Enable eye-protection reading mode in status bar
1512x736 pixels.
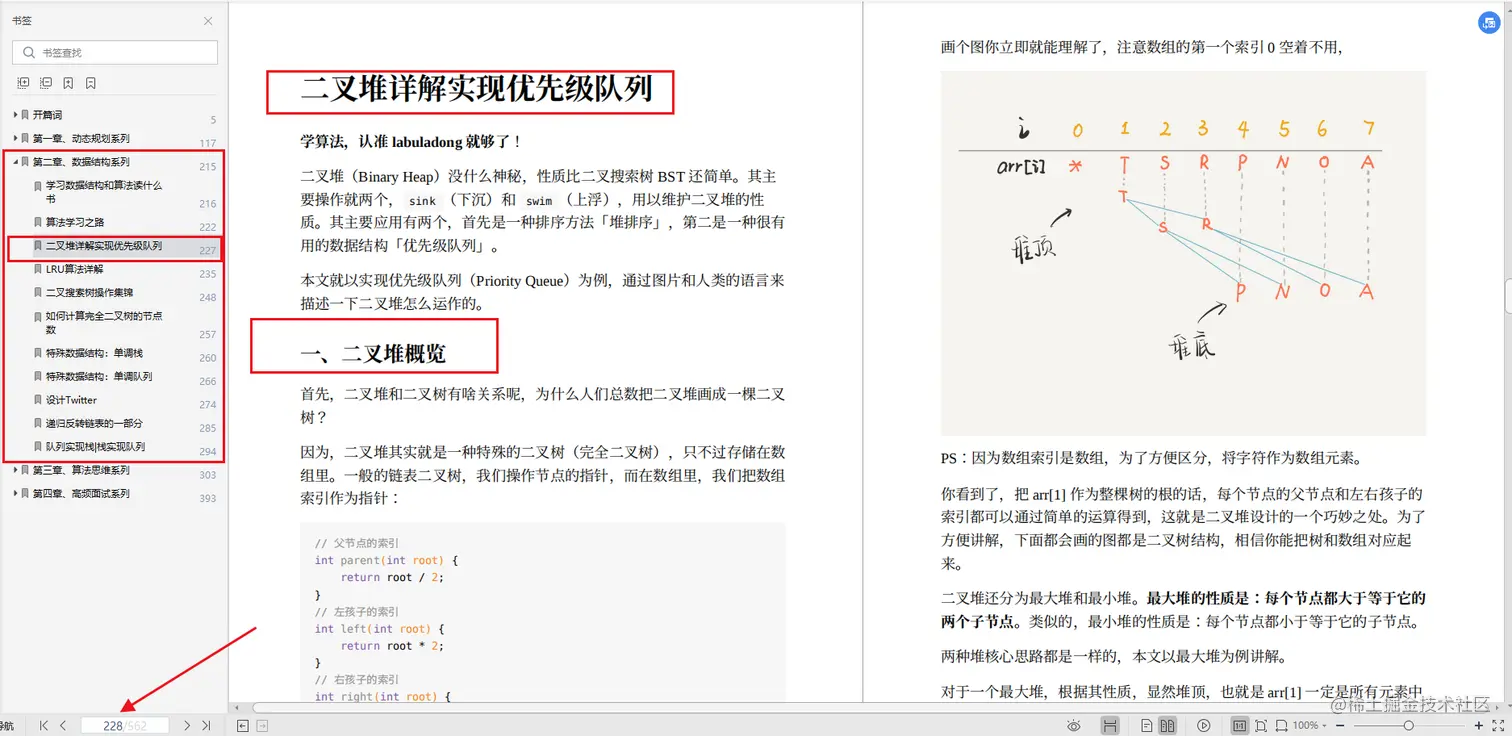click(x=1074, y=725)
